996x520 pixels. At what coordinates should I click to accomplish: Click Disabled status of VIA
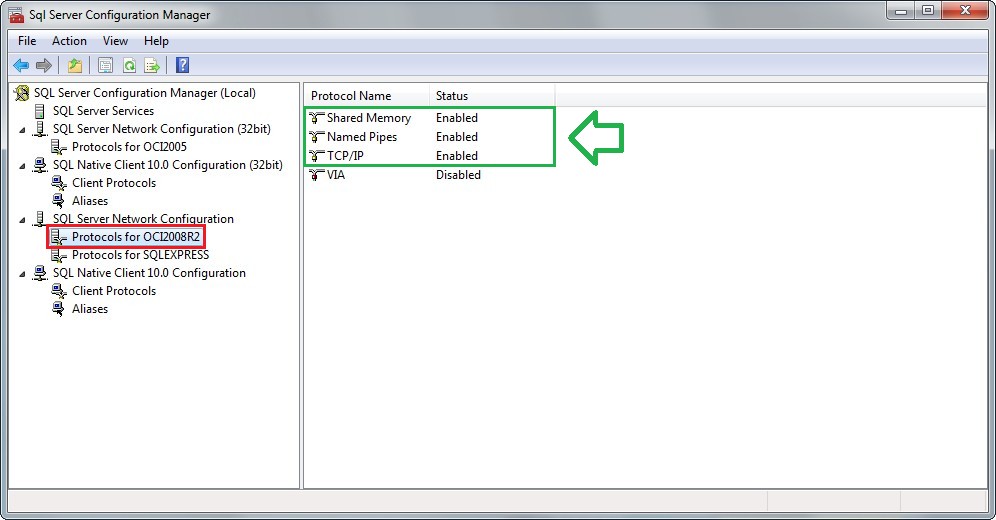[458, 175]
